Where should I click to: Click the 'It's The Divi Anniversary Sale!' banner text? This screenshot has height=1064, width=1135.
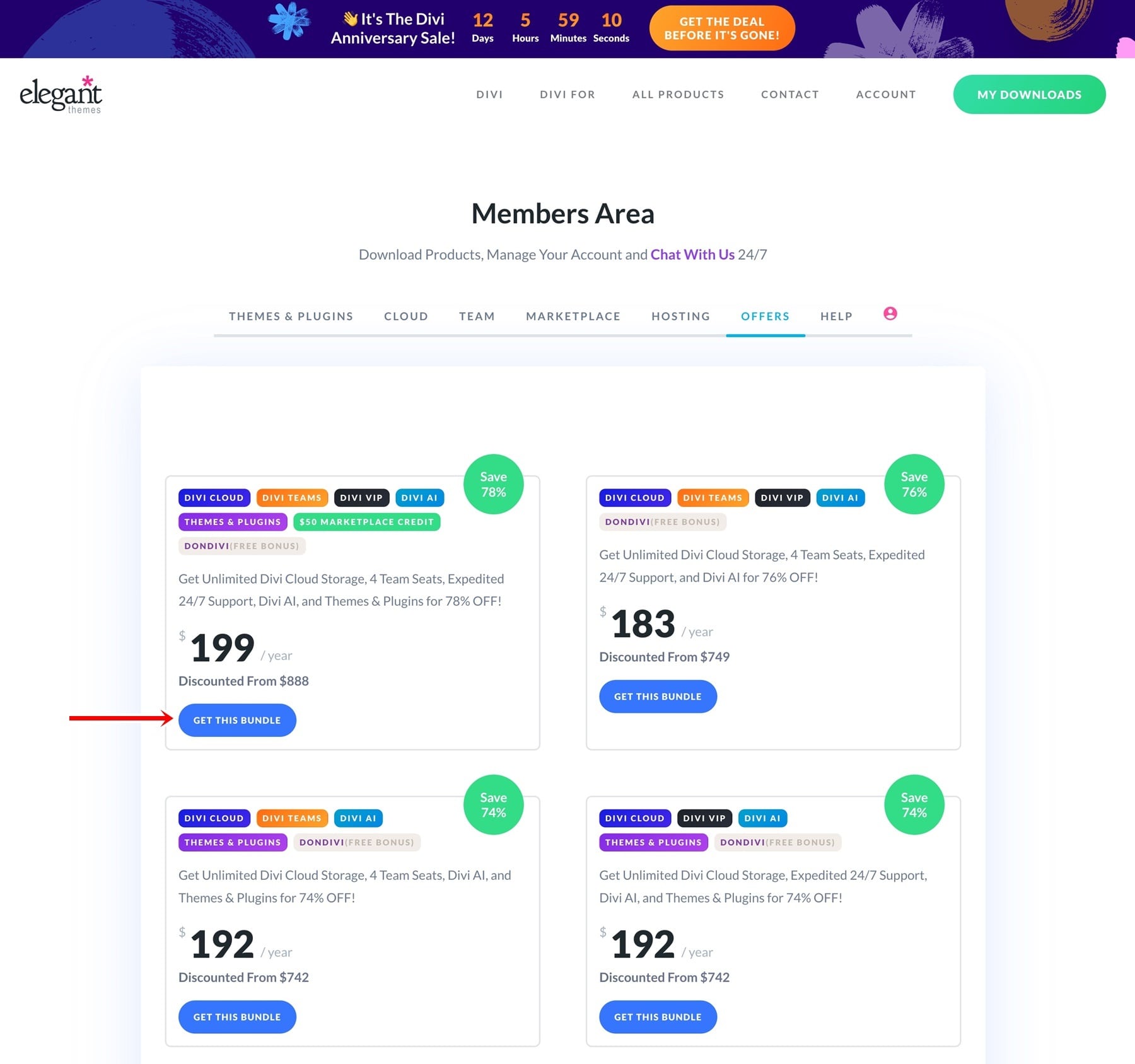[393, 28]
